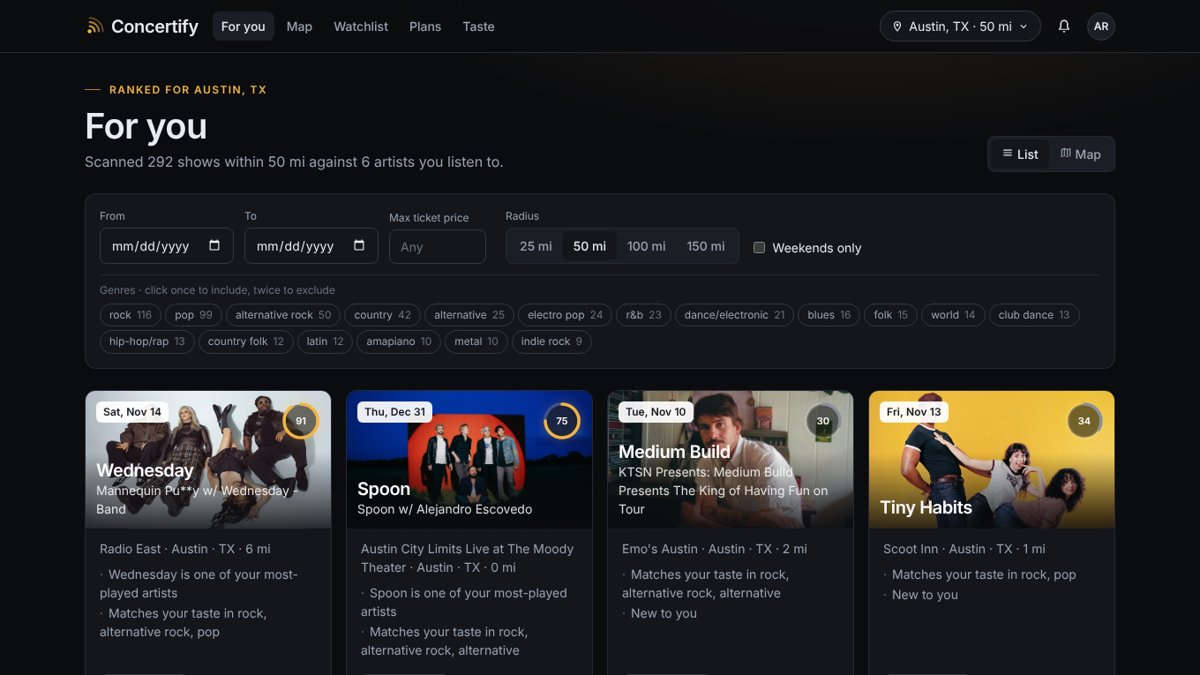Toggle the metal genre chip
Image resolution: width=1200 pixels, height=675 pixels.
[x=476, y=342]
